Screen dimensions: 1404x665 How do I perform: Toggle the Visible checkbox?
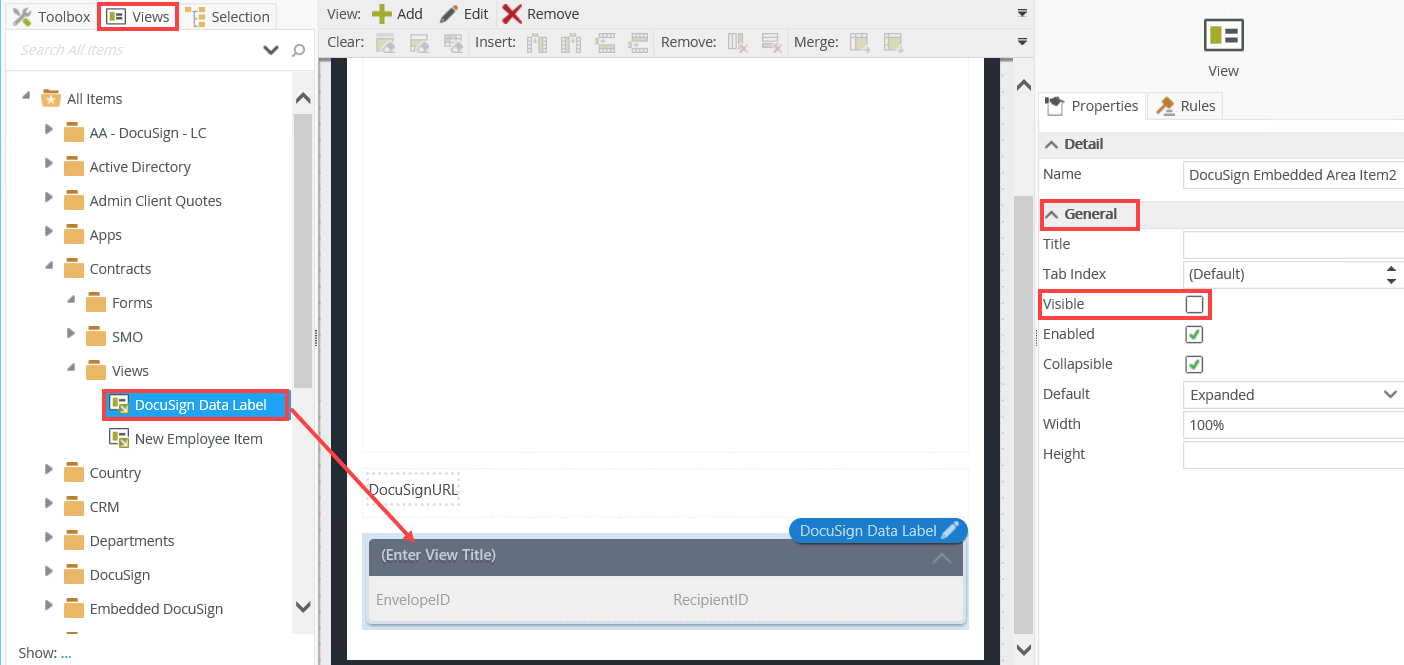point(1194,304)
